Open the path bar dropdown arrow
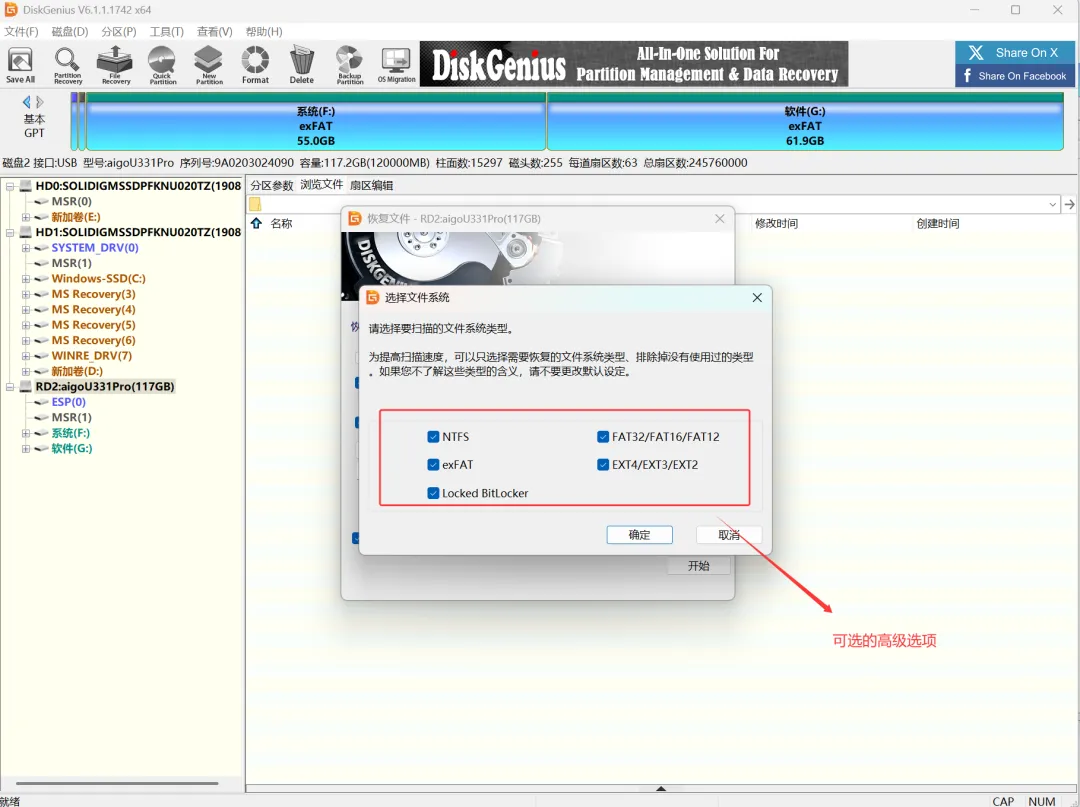 pyautogui.click(x=1052, y=205)
